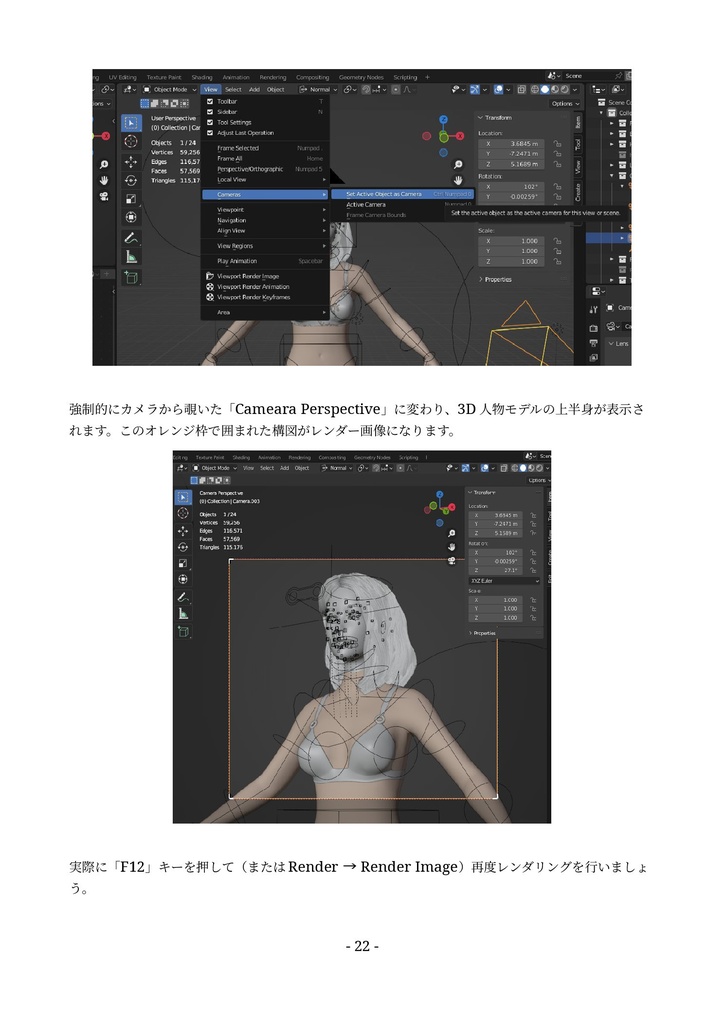Pick the Transform tool in lower screenshot
The height and width of the screenshot is (1024, 724).
click(x=183, y=579)
